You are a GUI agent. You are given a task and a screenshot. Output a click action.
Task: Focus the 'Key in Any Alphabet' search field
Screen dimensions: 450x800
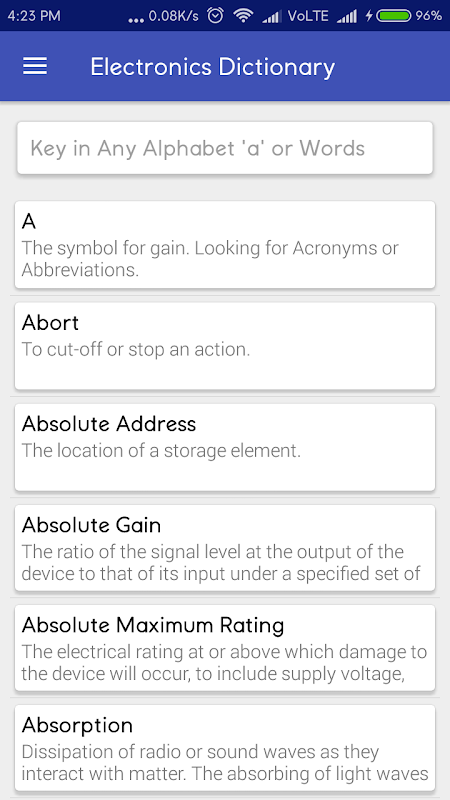[225, 148]
